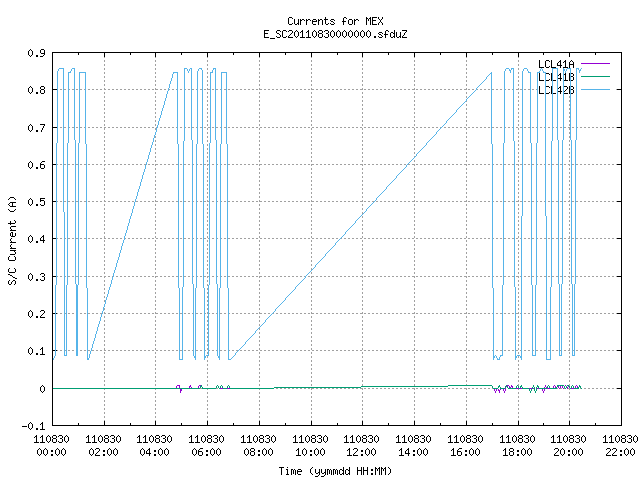Click the 20:00 x-axis time label
The height and width of the screenshot is (480, 640).
(x=568, y=452)
